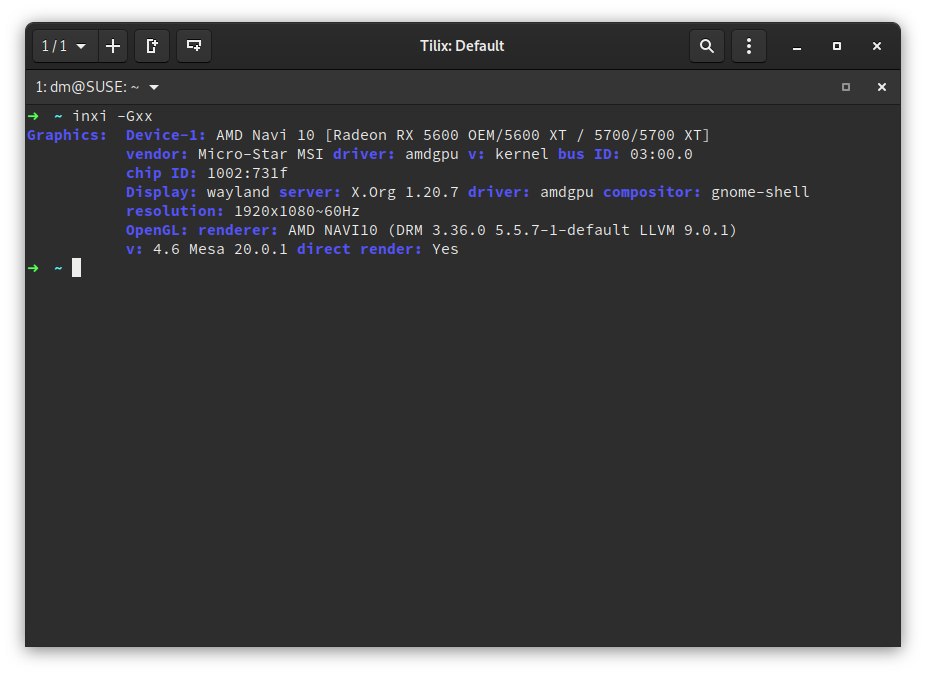Add terminal right split icon
Screen dimensions: 926x675
[152, 46]
